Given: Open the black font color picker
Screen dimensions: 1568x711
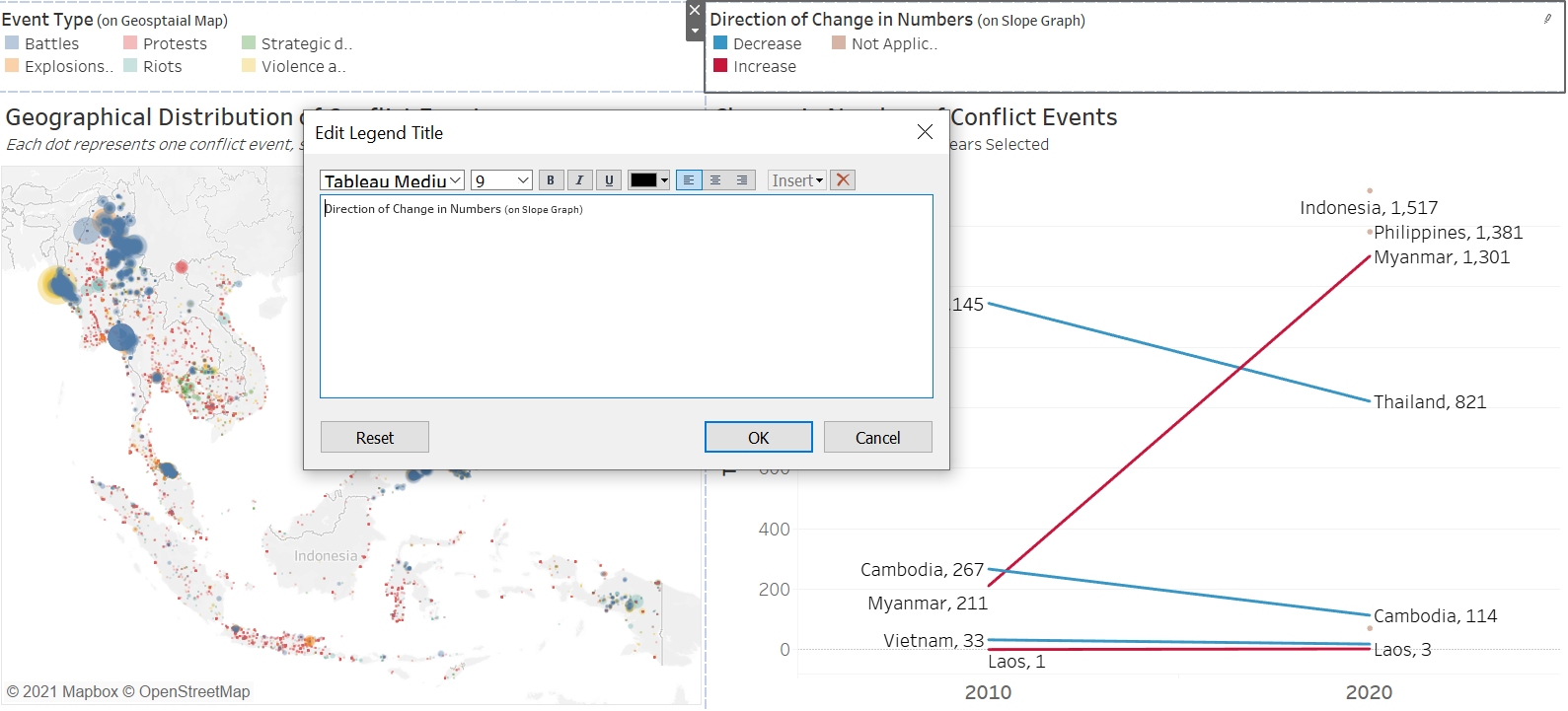Looking at the screenshot, I should tap(649, 180).
